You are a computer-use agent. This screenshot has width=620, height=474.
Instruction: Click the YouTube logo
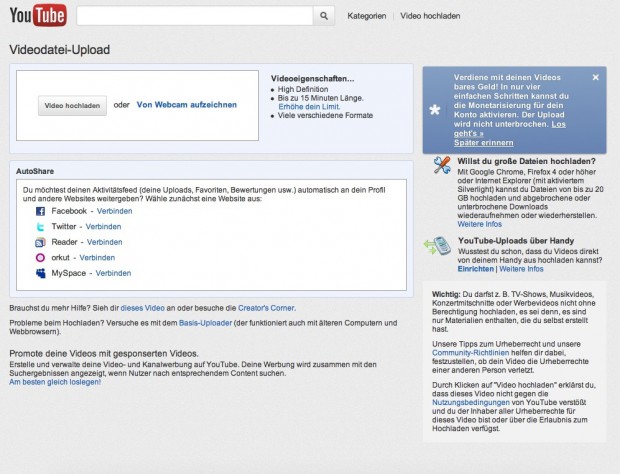pos(38,15)
